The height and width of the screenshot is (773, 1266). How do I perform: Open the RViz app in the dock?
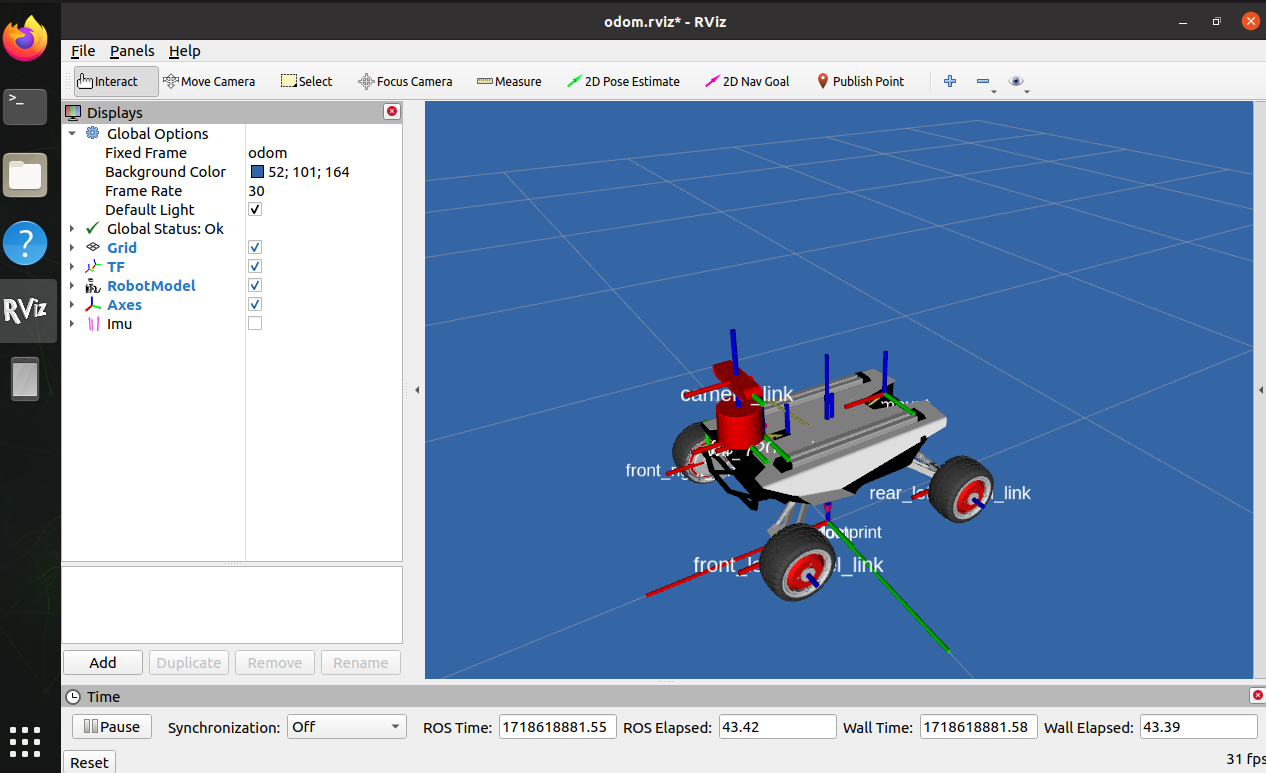pyautogui.click(x=25, y=311)
